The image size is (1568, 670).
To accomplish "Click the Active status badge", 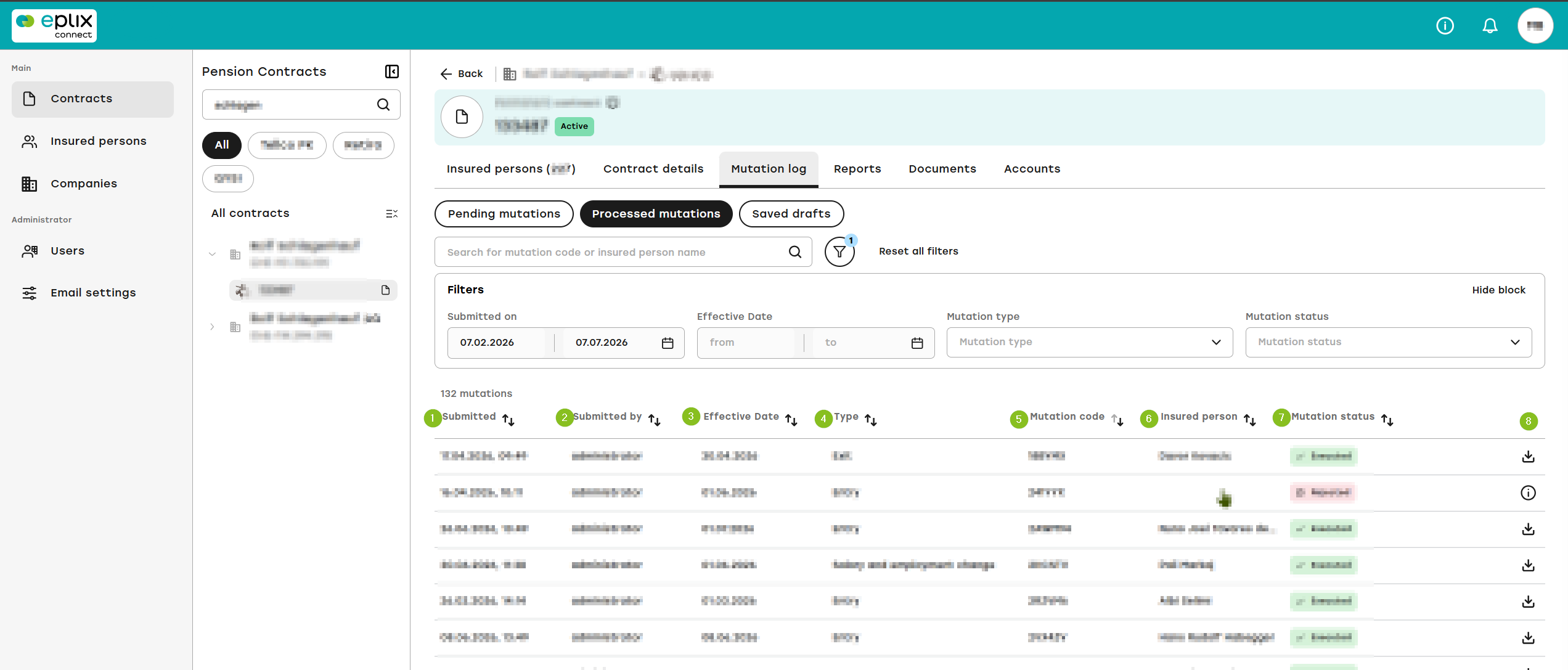I will (x=574, y=126).
